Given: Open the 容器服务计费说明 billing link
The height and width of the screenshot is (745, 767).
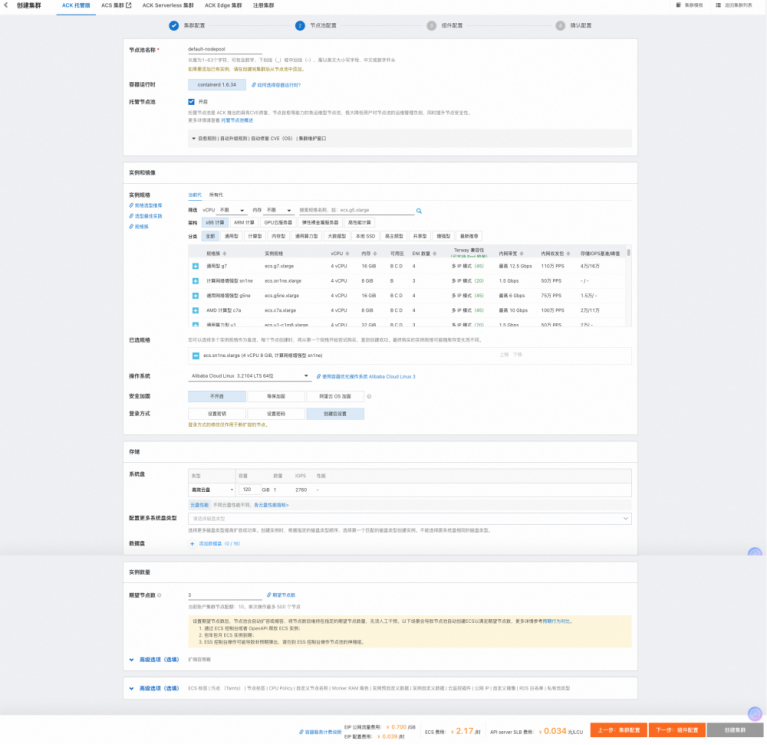Looking at the screenshot, I should [x=320, y=732].
